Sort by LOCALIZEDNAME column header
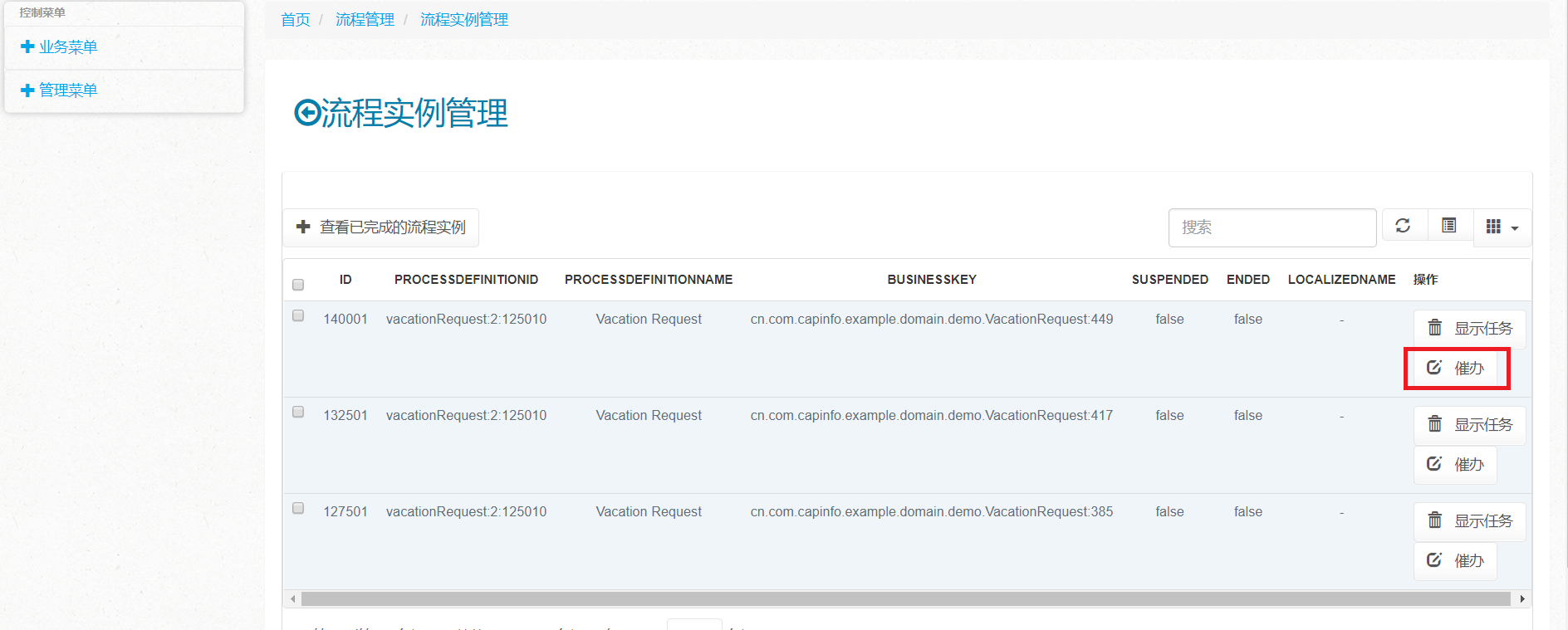 coord(1341,280)
